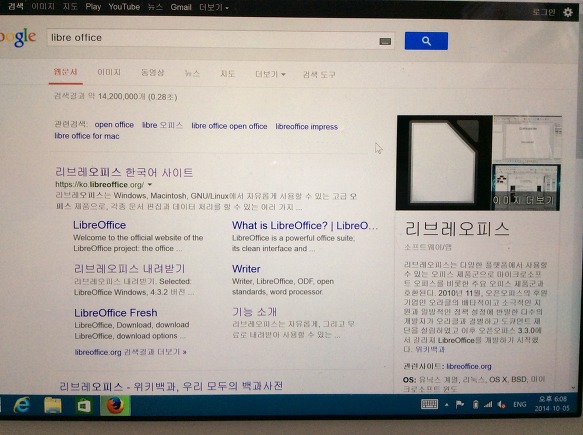
Task: Switch ENG input language indicator
Action: click(x=520, y=405)
